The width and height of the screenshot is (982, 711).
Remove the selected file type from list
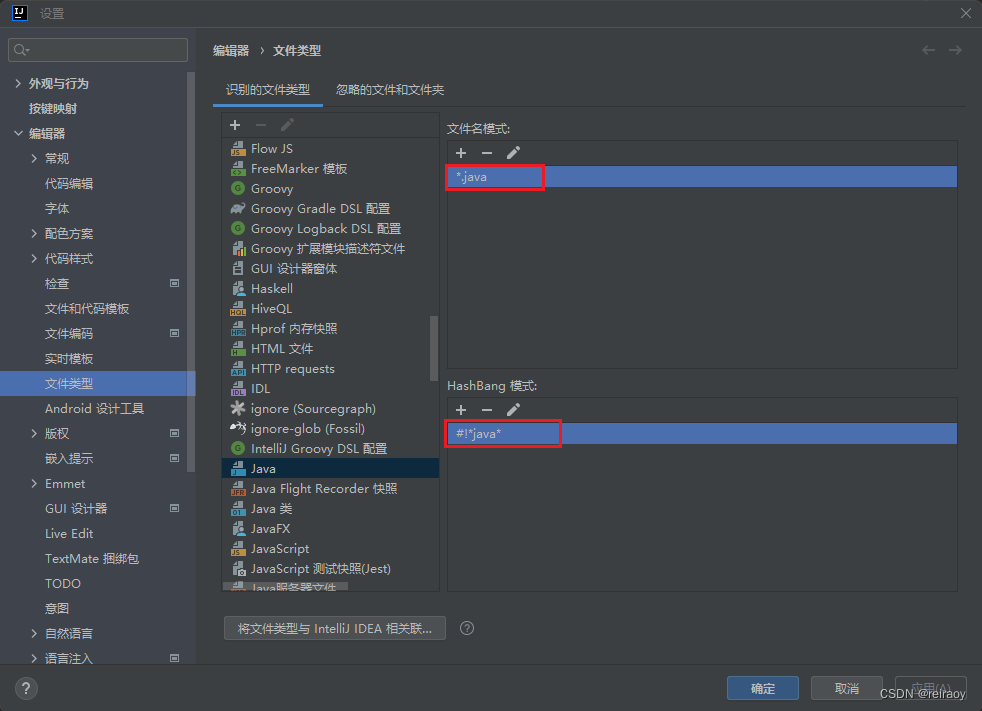[260, 124]
